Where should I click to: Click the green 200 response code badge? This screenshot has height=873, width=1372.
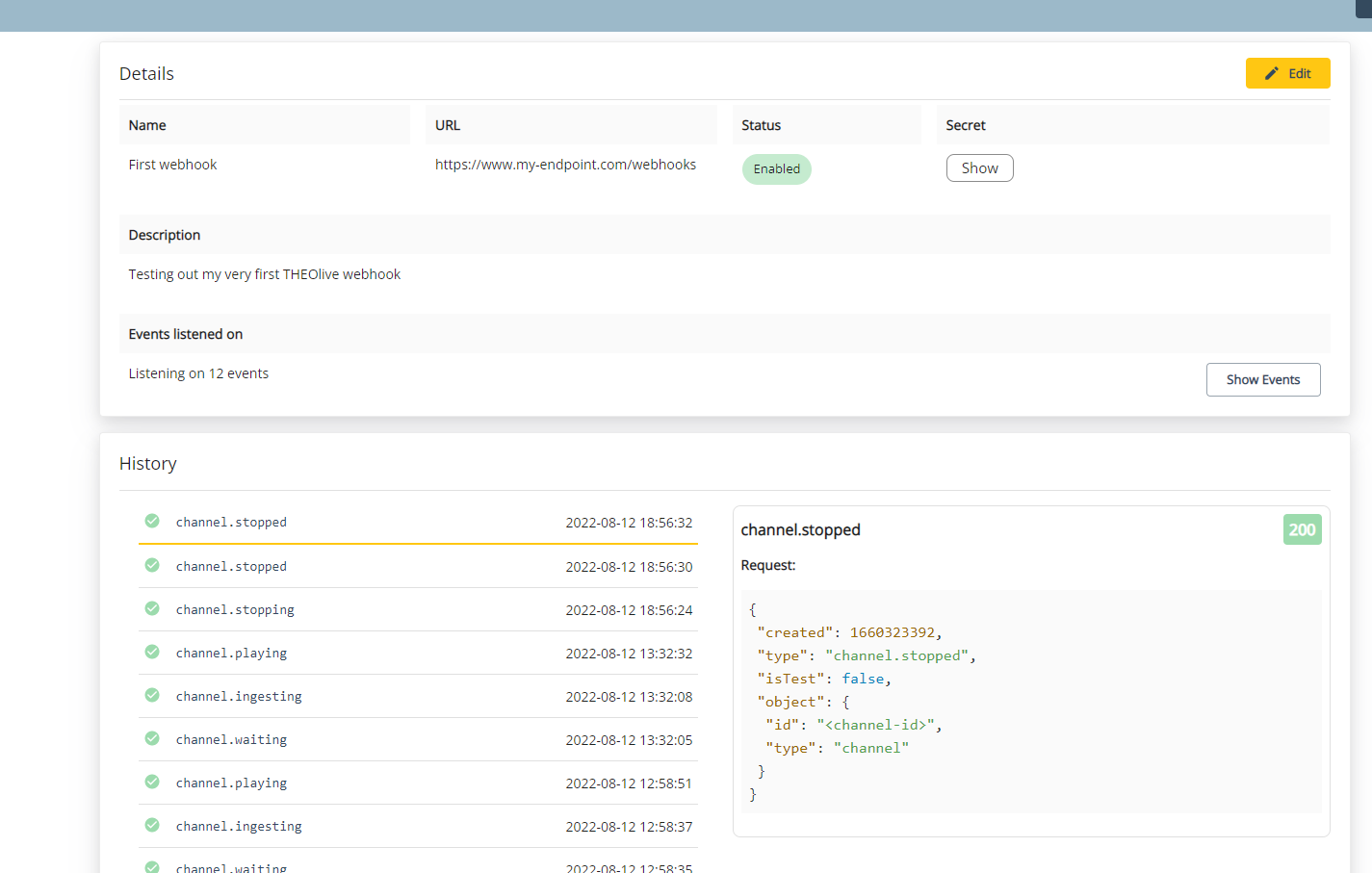coord(1302,529)
